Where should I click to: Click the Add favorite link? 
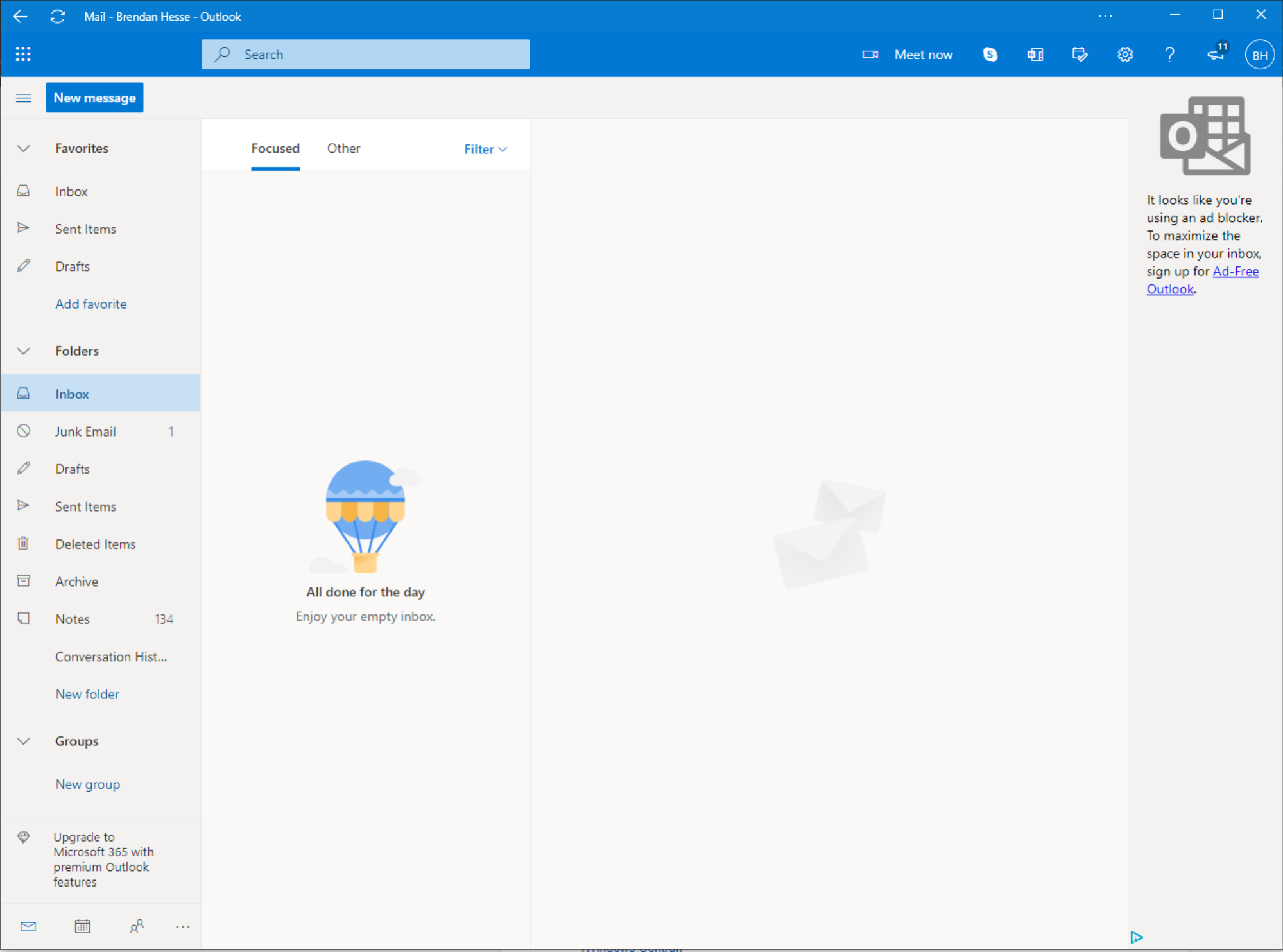(x=90, y=304)
